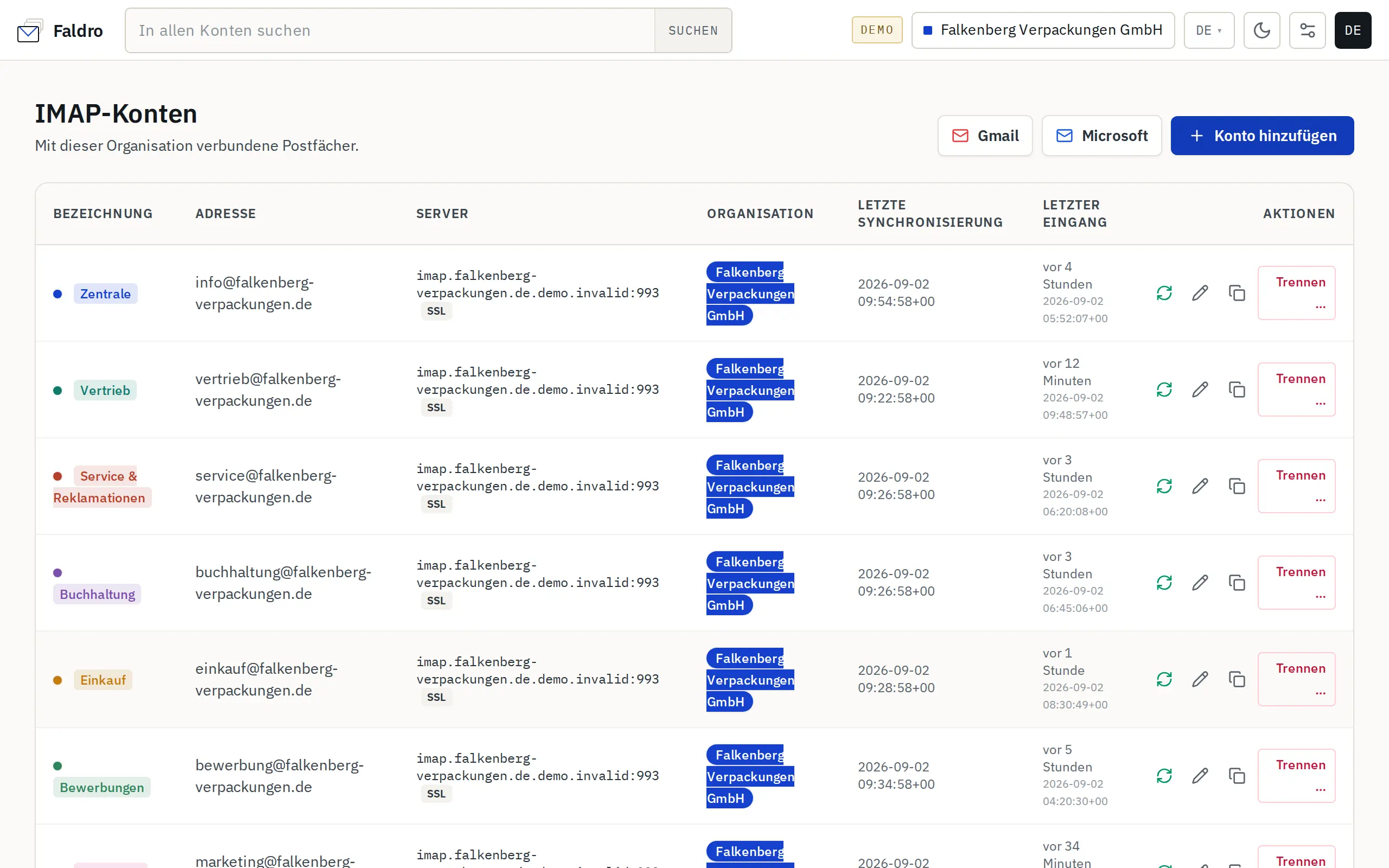Sync the Buchhaltung account
The image size is (1389, 868).
coord(1164,583)
